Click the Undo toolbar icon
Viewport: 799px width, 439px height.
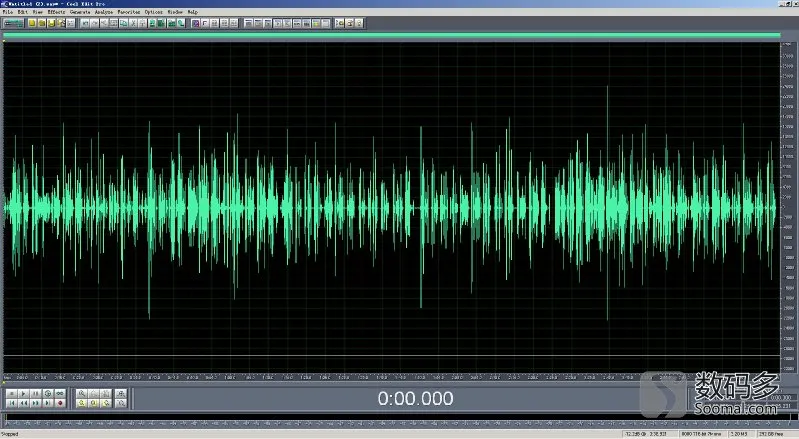click(x=85, y=23)
